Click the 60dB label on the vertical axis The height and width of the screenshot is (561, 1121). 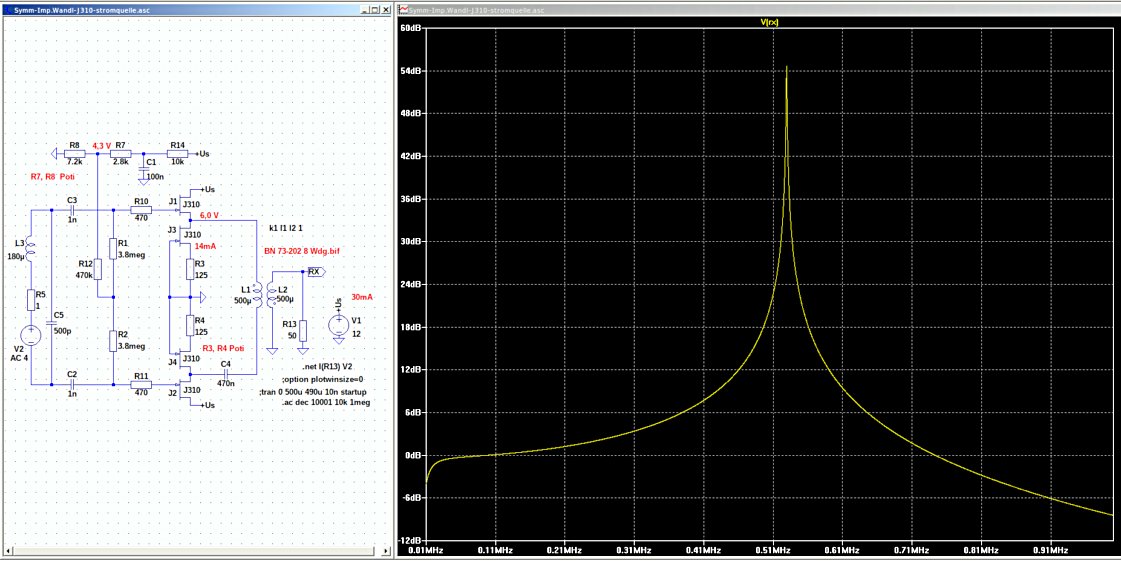pos(411,29)
